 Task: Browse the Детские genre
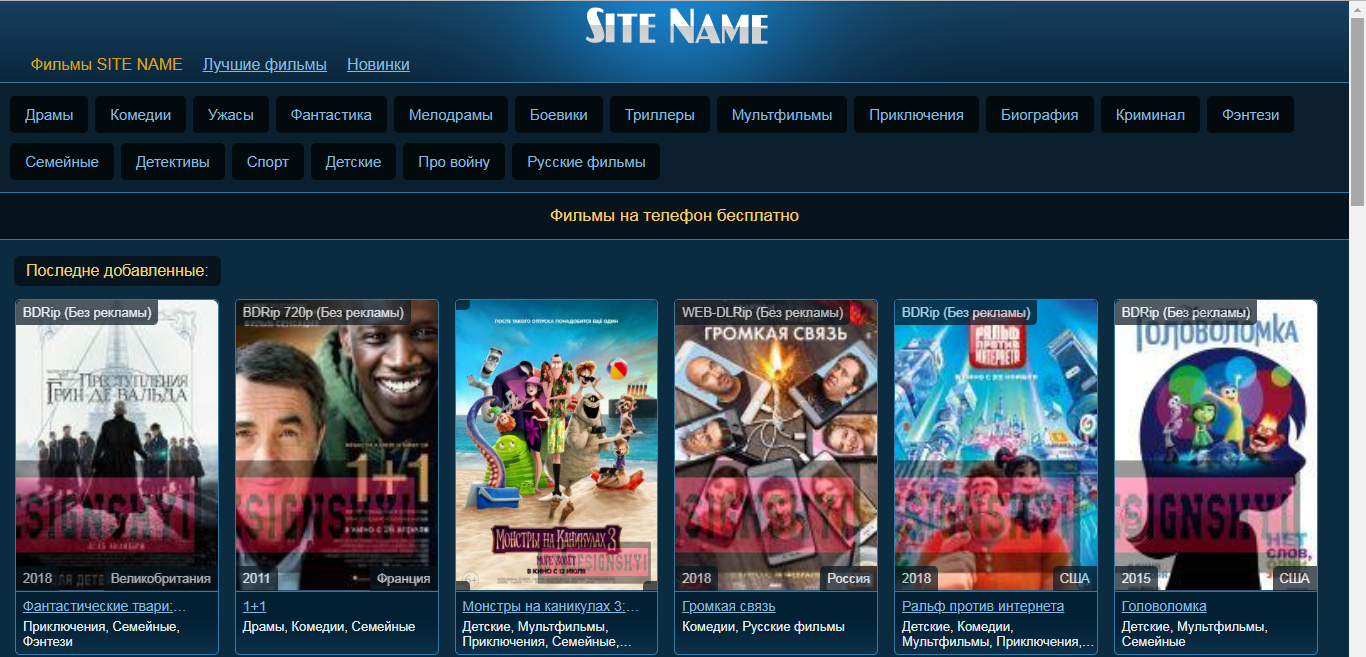[x=353, y=162]
